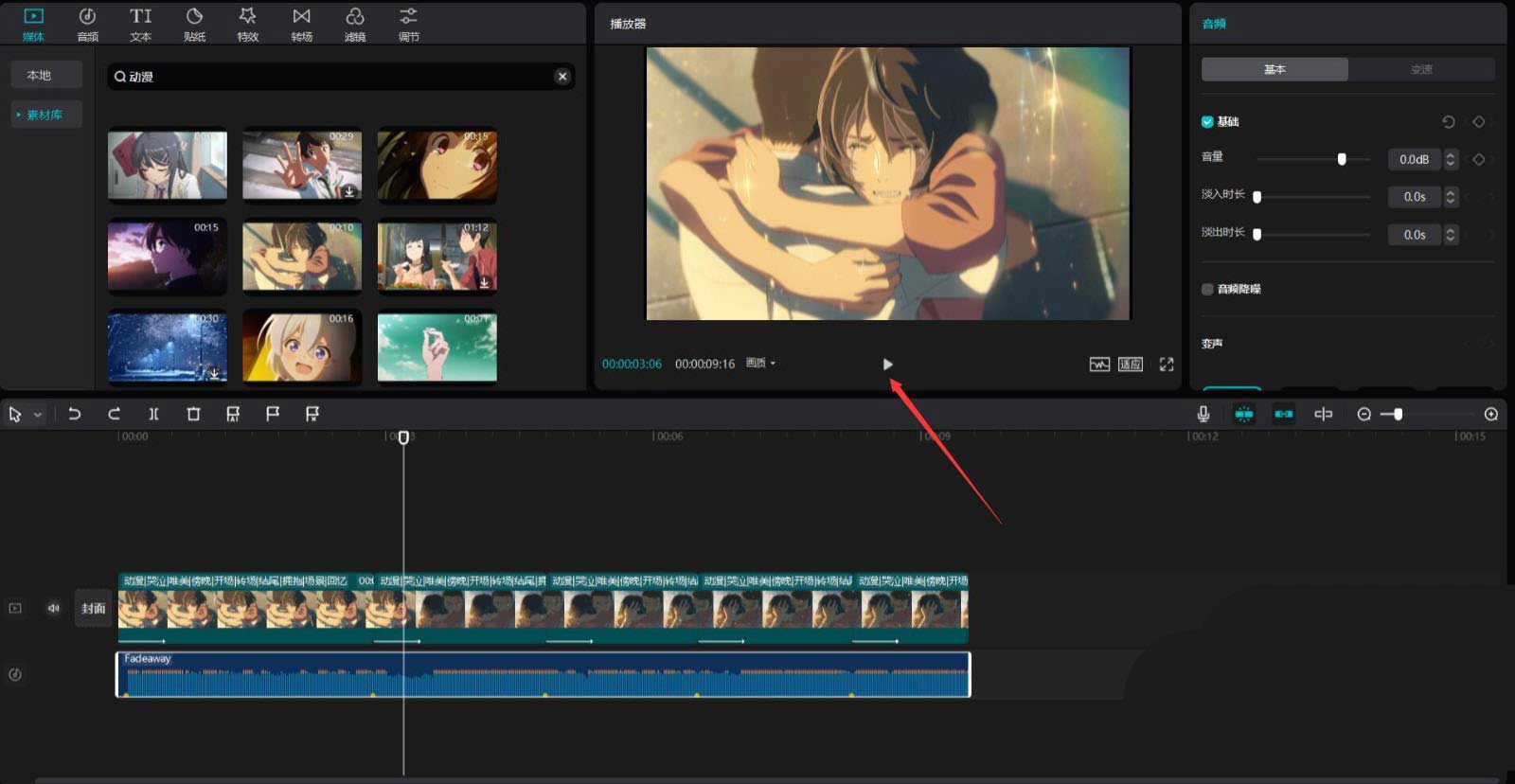Show the waveform scope icon in the player

1099,365
